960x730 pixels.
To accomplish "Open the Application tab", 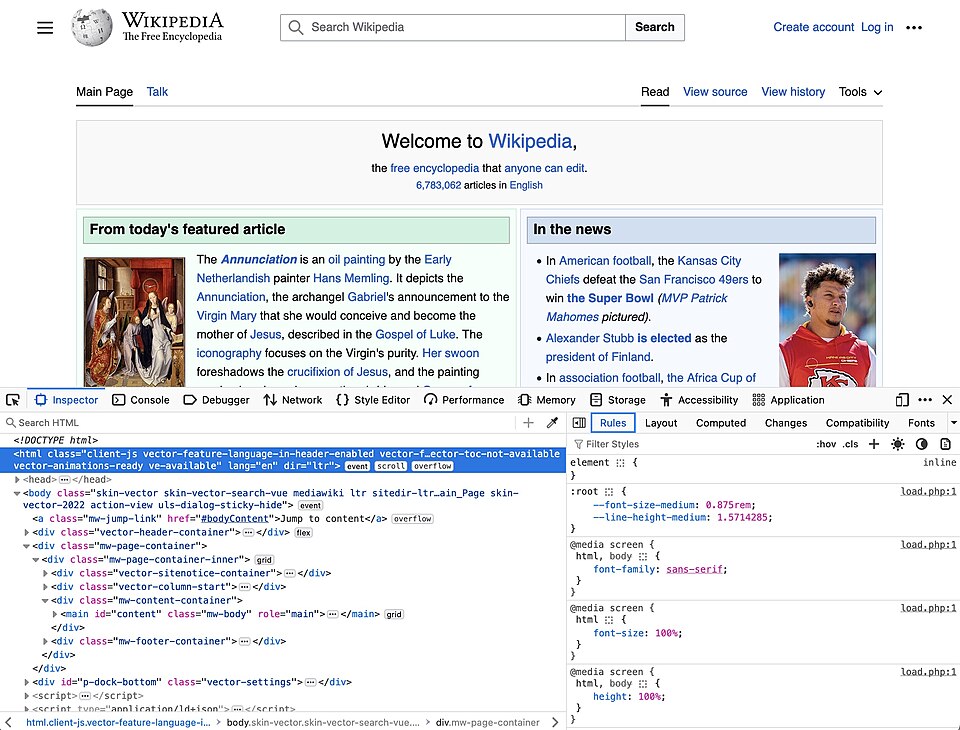I will click(788, 400).
